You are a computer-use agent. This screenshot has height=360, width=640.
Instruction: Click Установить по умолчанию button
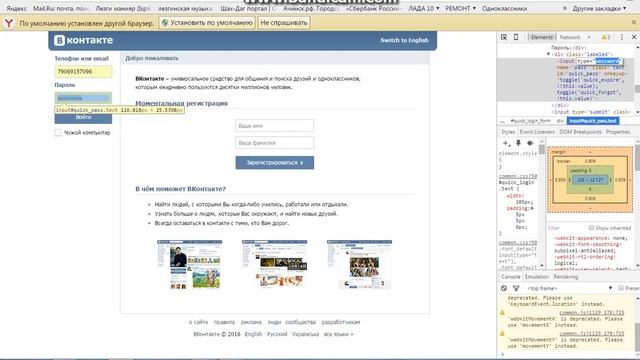[x=207, y=23]
